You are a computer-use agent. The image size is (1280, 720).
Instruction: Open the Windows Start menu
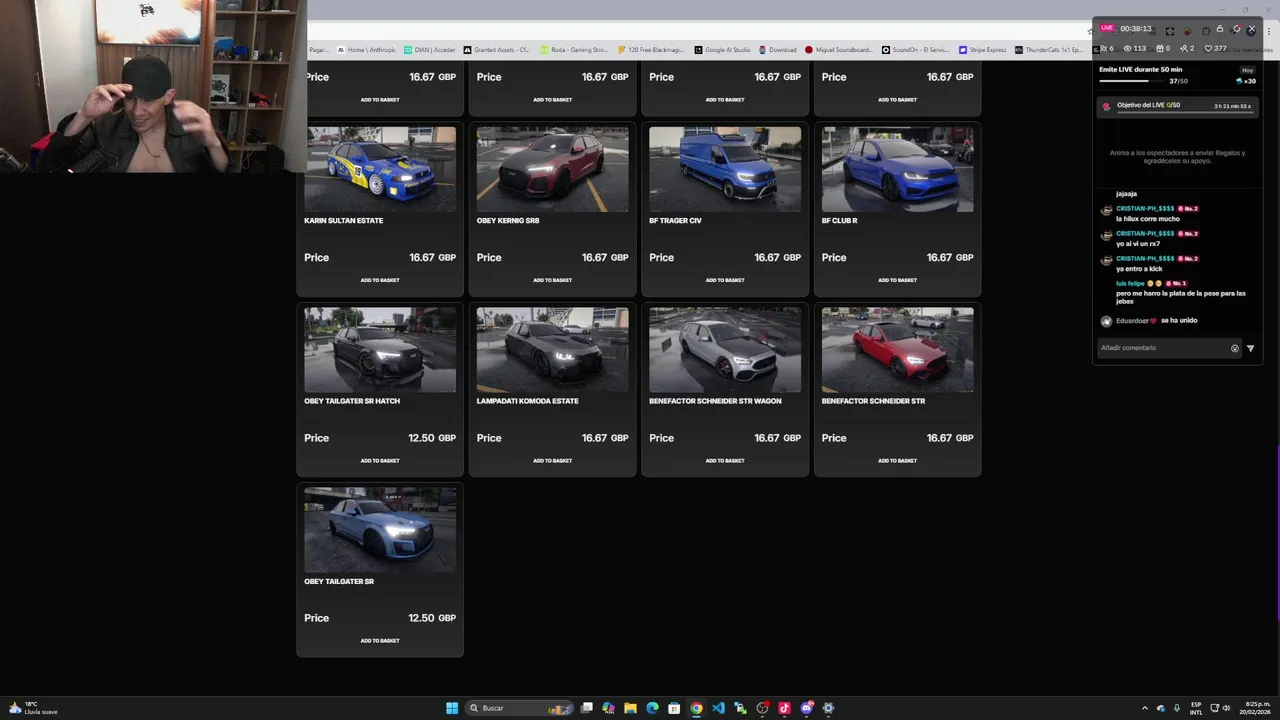pos(452,708)
